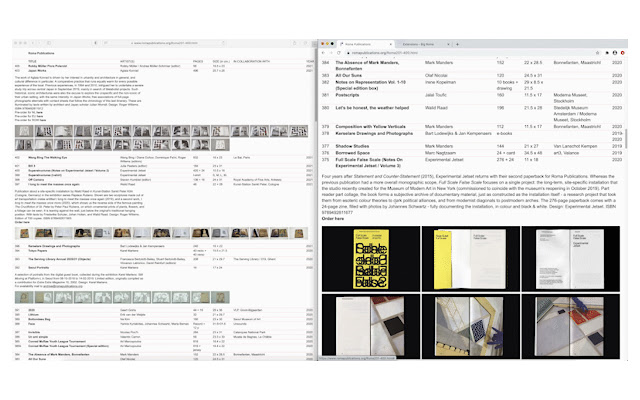This screenshot has height=400, width=640.
Task: Click Roma Publications heading in Safari window
Action: (x=41, y=53)
